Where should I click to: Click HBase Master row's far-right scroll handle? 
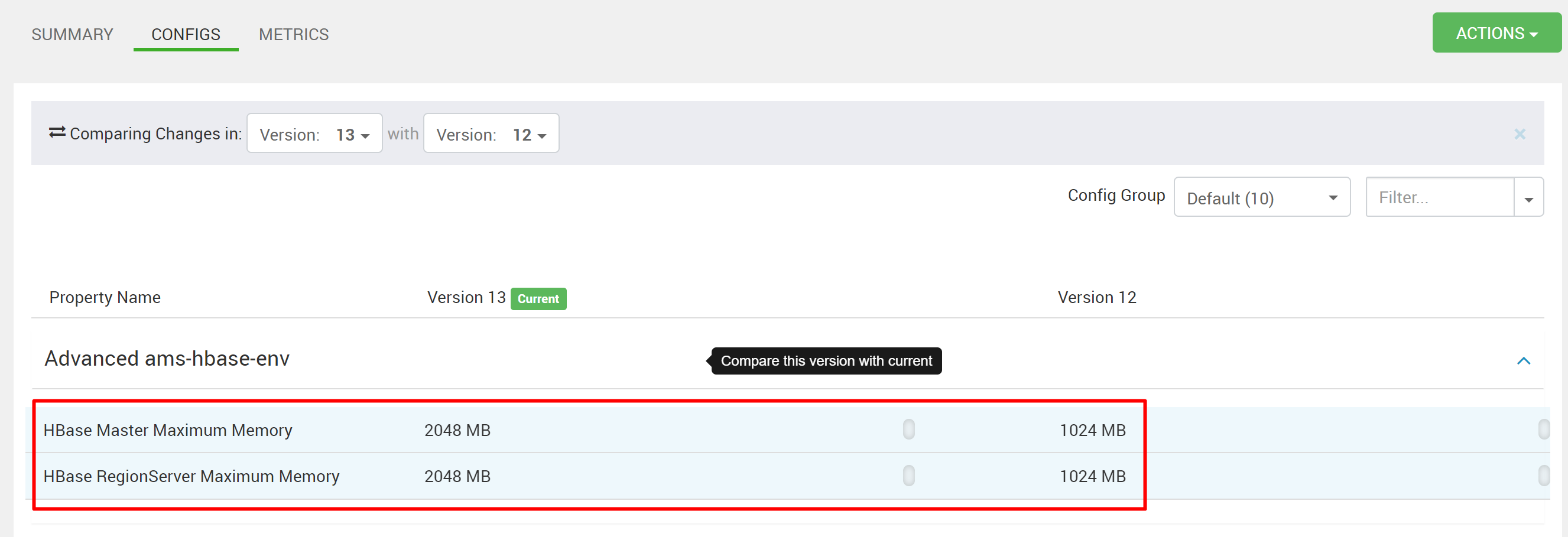point(1543,429)
